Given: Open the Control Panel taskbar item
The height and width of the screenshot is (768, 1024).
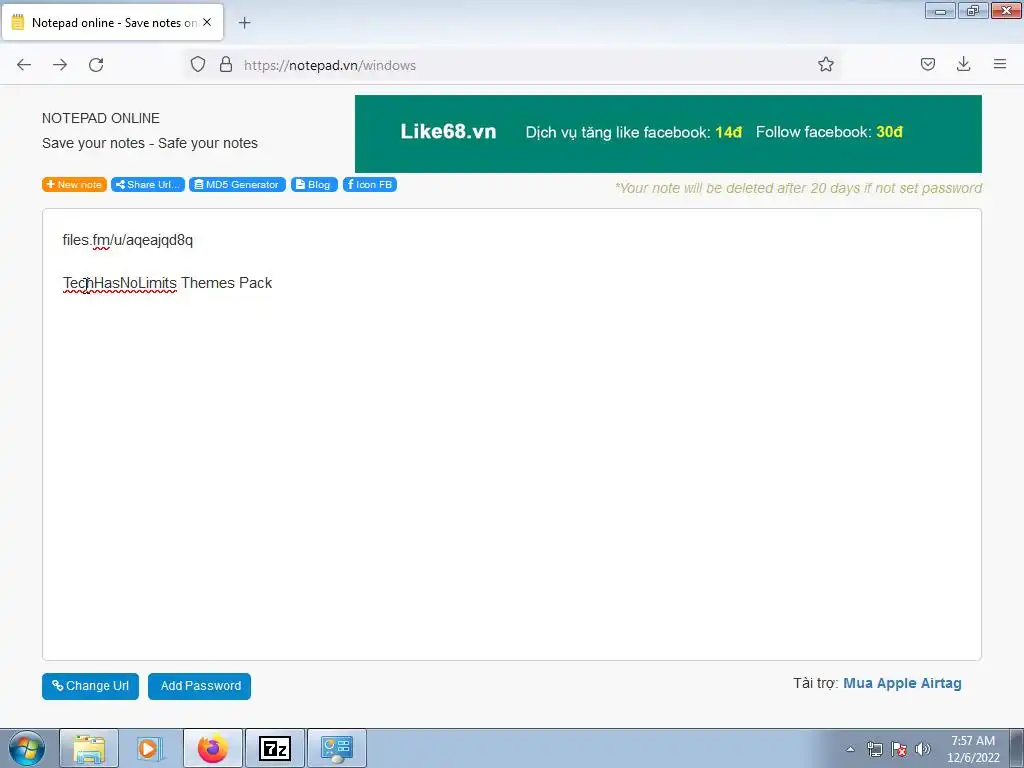Looking at the screenshot, I should (337, 748).
